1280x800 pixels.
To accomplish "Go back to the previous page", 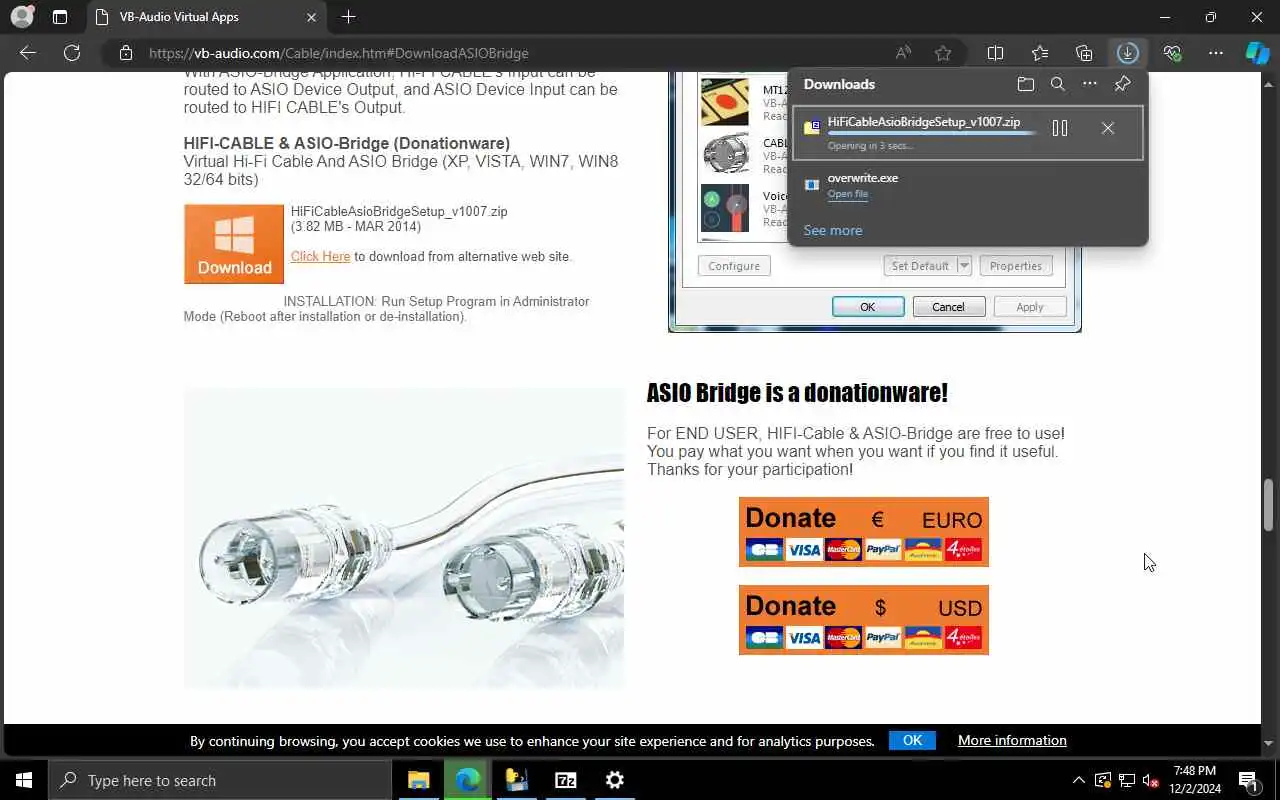I will (x=28, y=53).
